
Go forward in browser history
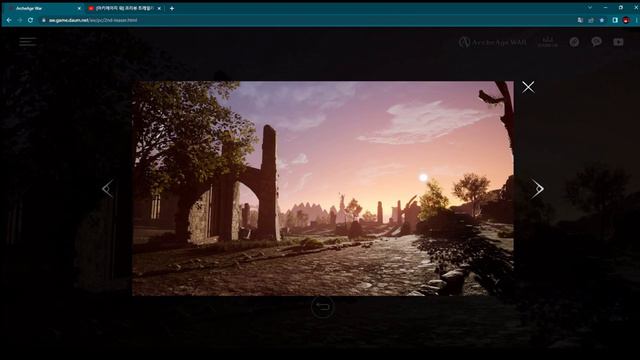(x=20, y=20)
